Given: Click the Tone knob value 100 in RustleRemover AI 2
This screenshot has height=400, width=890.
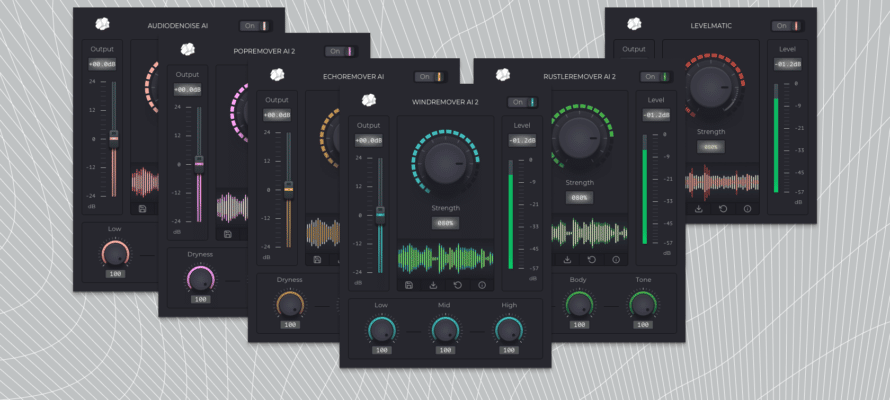Looking at the screenshot, I should (643, 325).
